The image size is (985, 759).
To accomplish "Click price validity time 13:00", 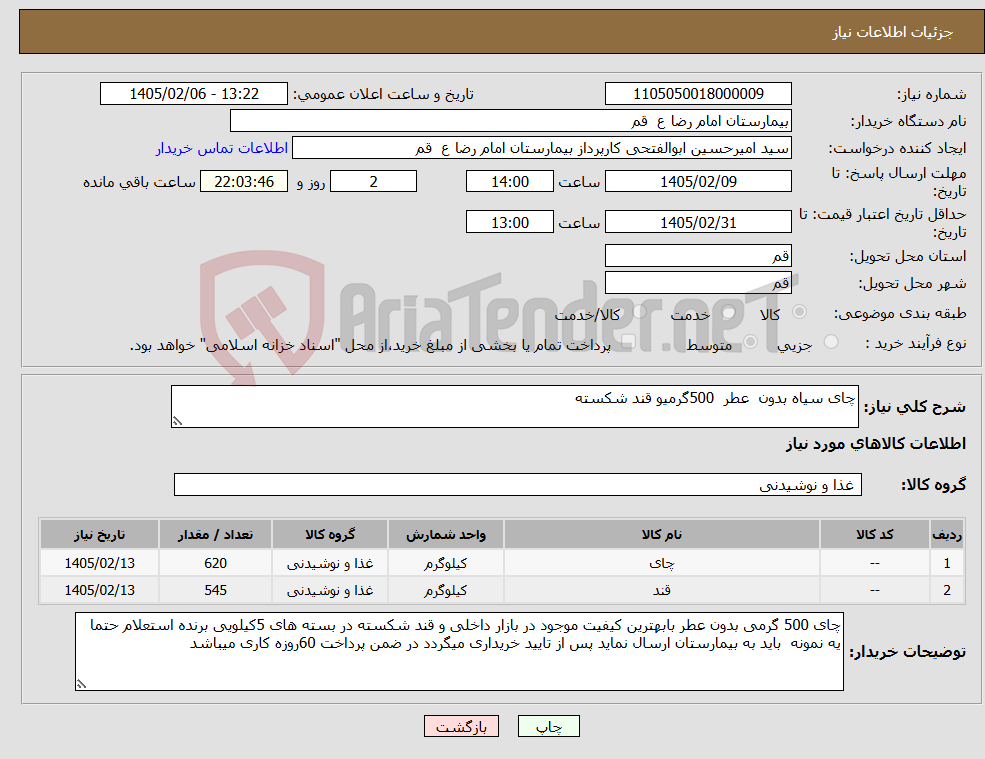I will tap(509, 222).
